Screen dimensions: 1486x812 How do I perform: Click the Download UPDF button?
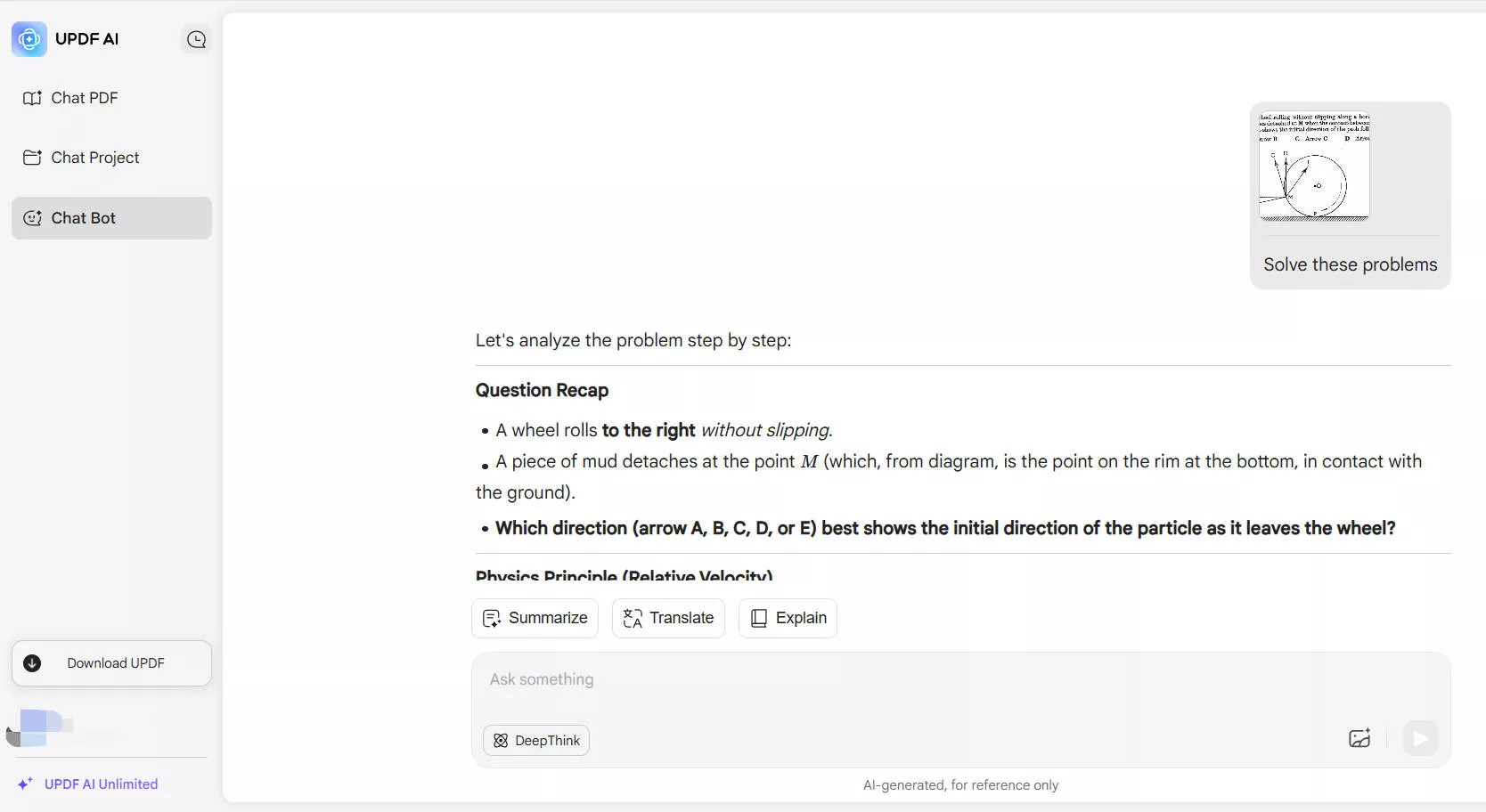coord(111,663)
